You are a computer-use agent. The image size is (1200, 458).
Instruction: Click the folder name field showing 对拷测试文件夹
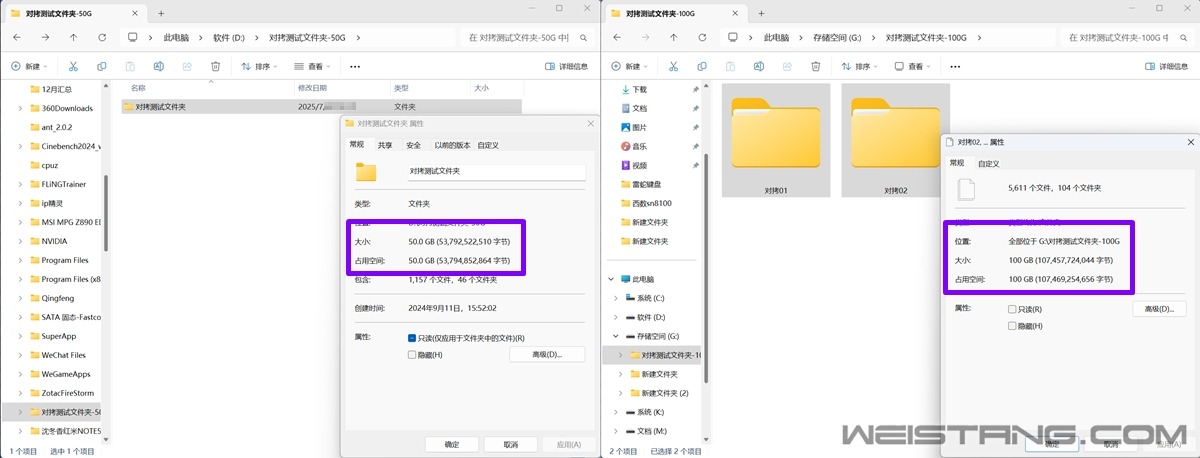click(495, 171)
